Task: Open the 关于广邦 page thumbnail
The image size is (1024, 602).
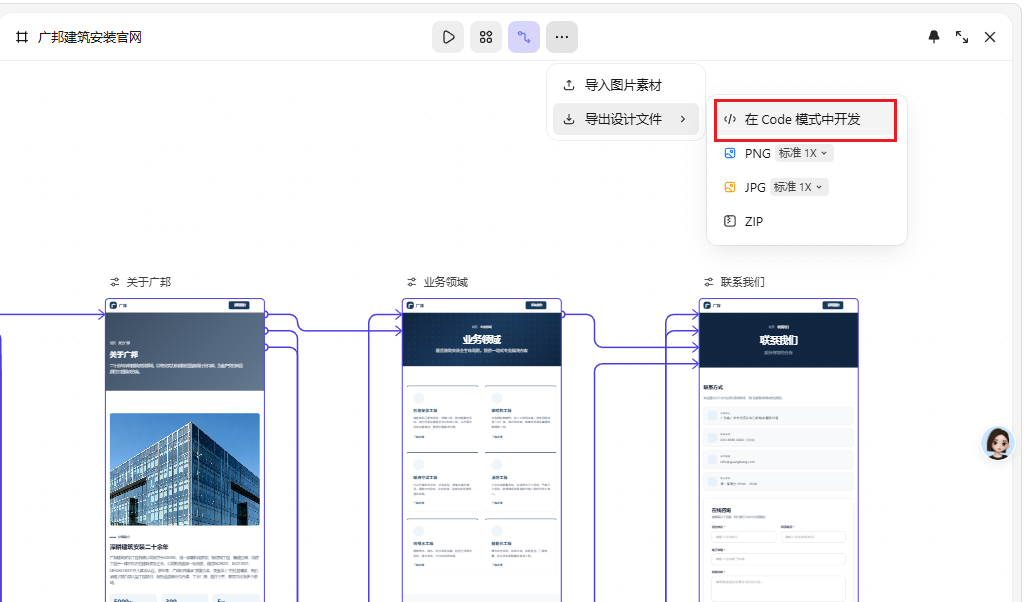Action: coord(185,450)
